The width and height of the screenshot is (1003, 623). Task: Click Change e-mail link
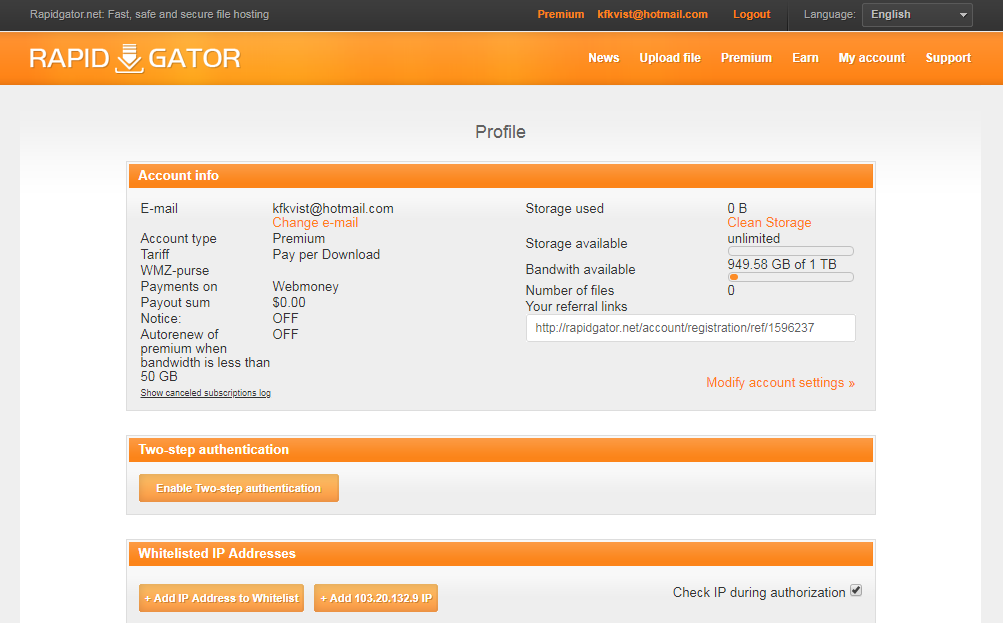click(315, 223)
